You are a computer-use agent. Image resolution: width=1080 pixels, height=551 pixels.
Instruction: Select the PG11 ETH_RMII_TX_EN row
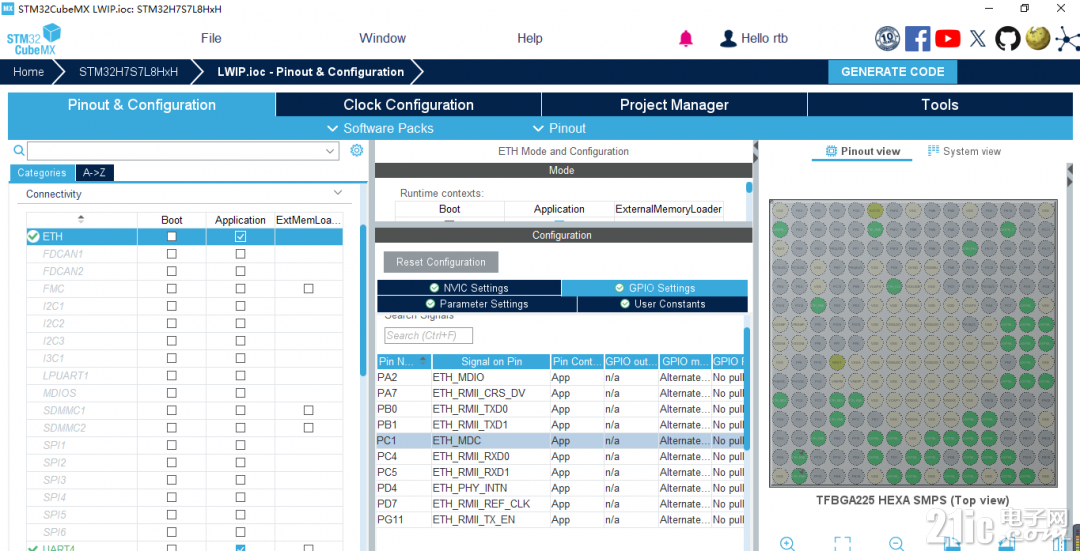click(x=560, y=520)
